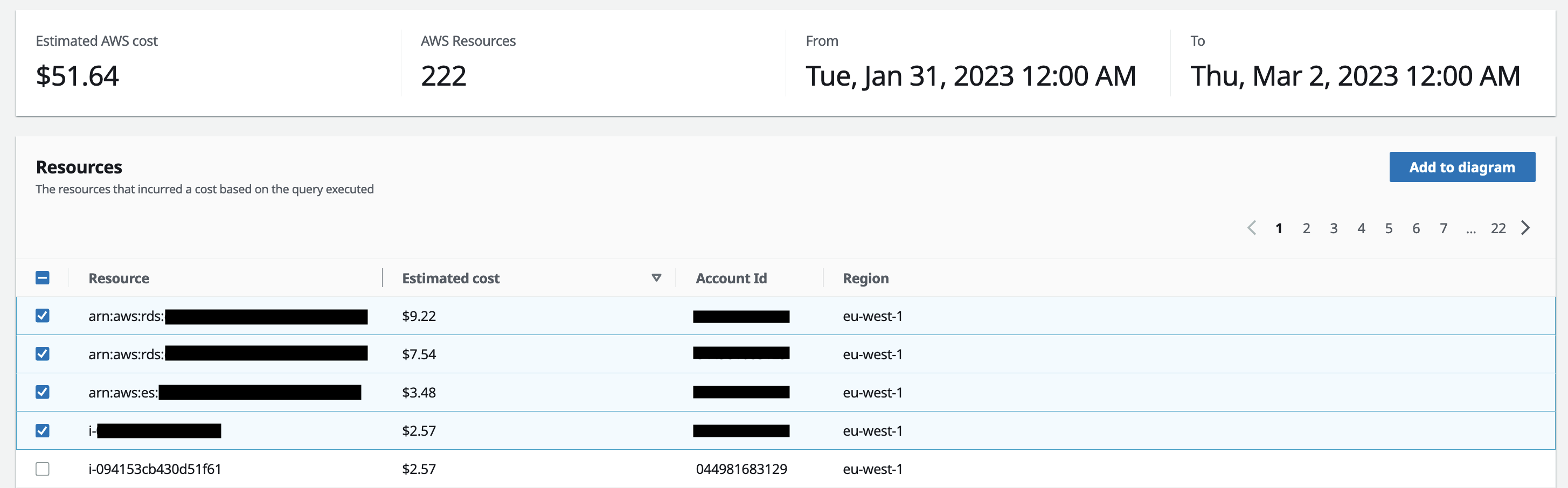
Task: Open page 5 of the resources list
Action: (x=1389, y=227)
